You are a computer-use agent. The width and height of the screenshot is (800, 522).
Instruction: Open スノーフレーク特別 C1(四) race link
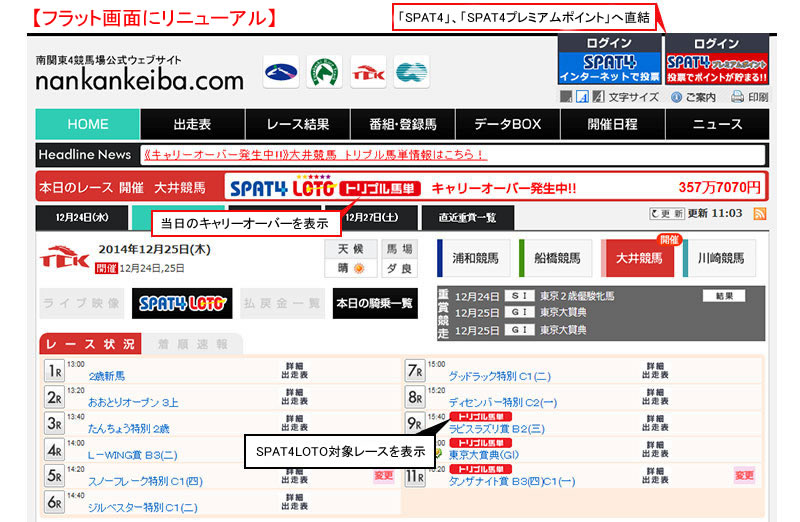(x=145, y=481)
